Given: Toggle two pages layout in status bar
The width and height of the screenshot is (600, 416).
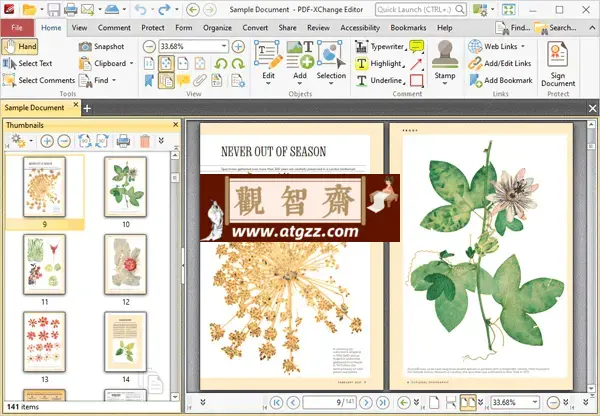Looking at the screenshot, I should pos(468,402).
